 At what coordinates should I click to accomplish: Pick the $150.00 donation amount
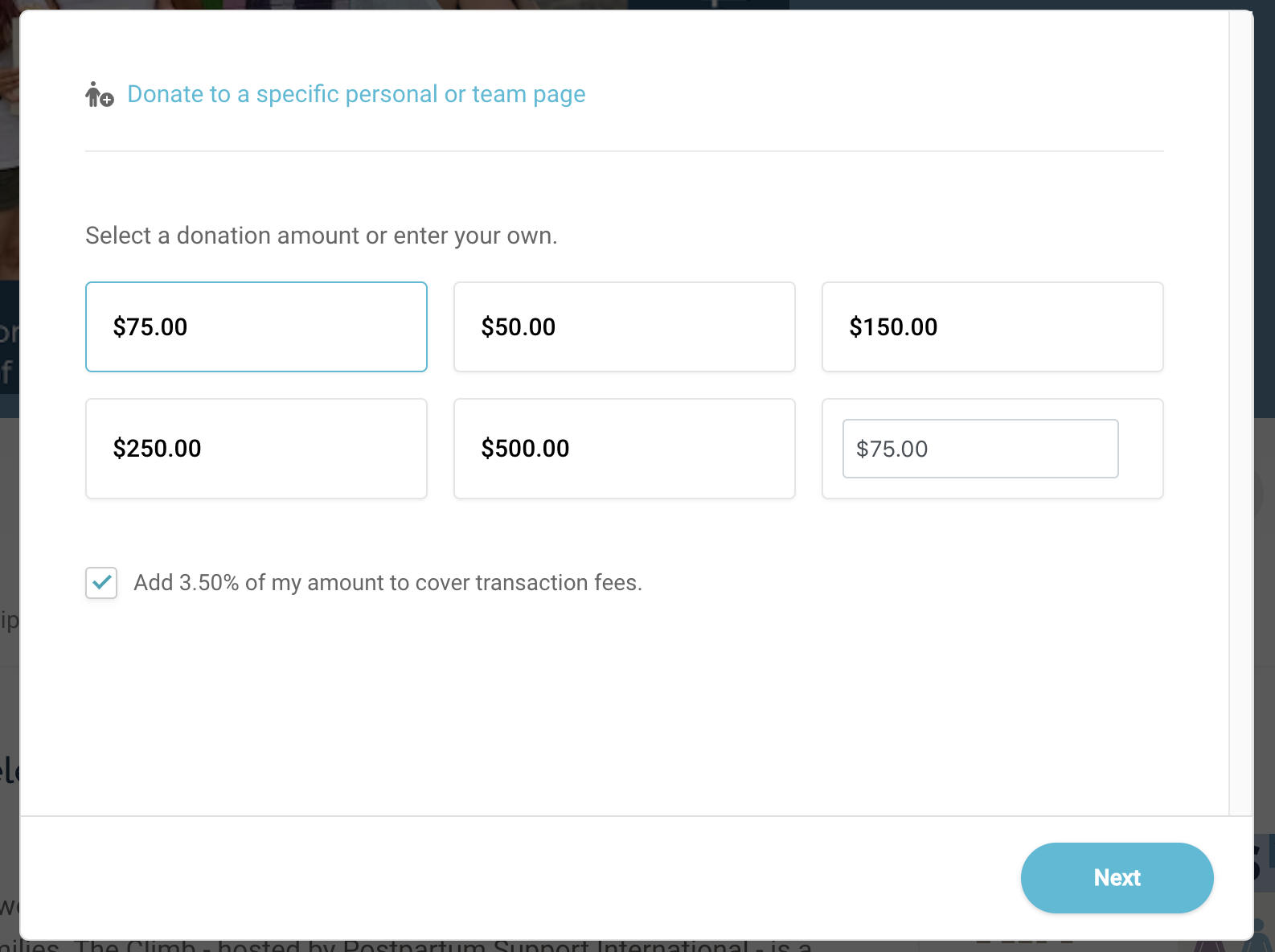pyautogui.click(x=992, y=326)
